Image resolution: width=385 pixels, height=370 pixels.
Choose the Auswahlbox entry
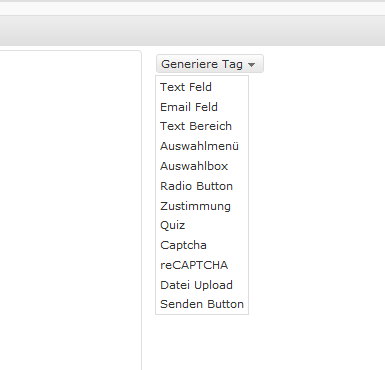coord(194,166)
